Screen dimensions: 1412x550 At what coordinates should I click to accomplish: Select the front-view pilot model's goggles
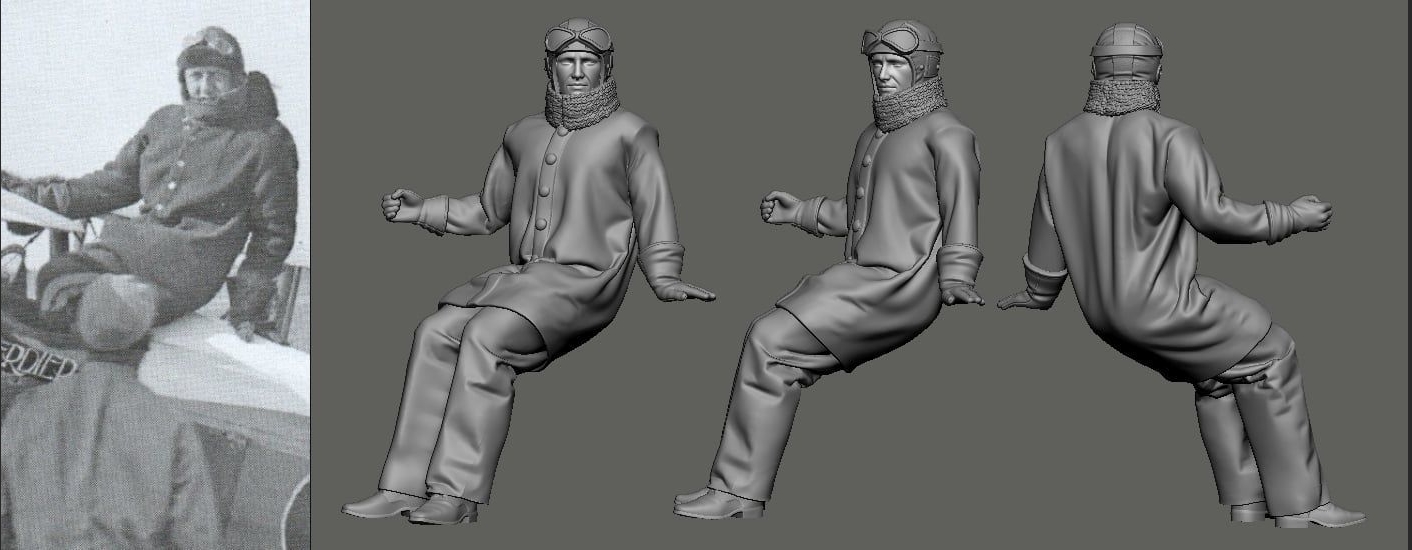[x=578, y=40]
